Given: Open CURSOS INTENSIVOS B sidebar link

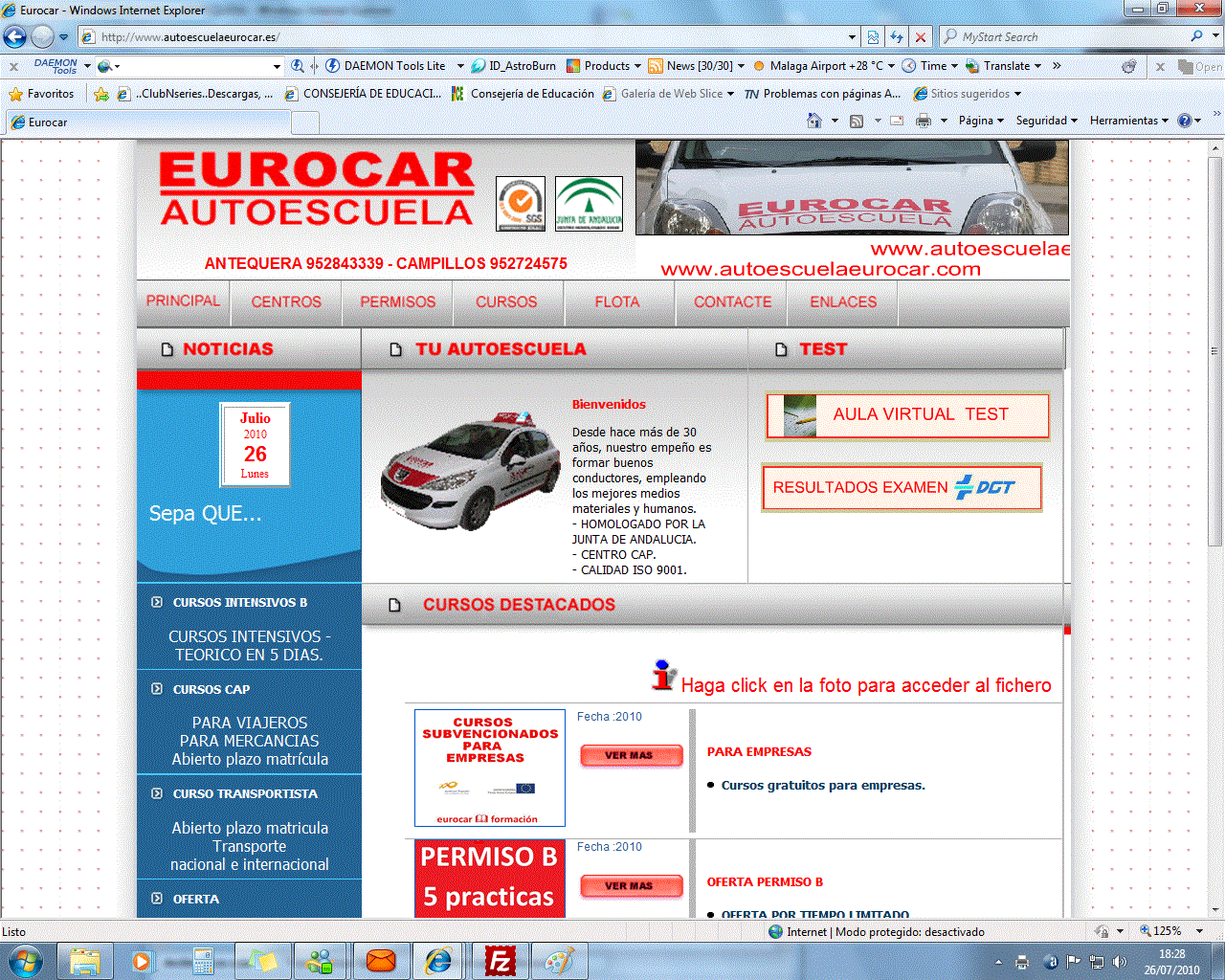Looking at the screenshot, I should coord(239,603).
